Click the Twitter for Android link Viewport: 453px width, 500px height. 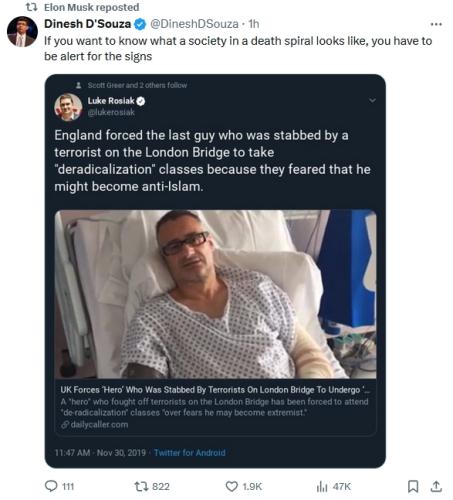(x=190, y=452)
